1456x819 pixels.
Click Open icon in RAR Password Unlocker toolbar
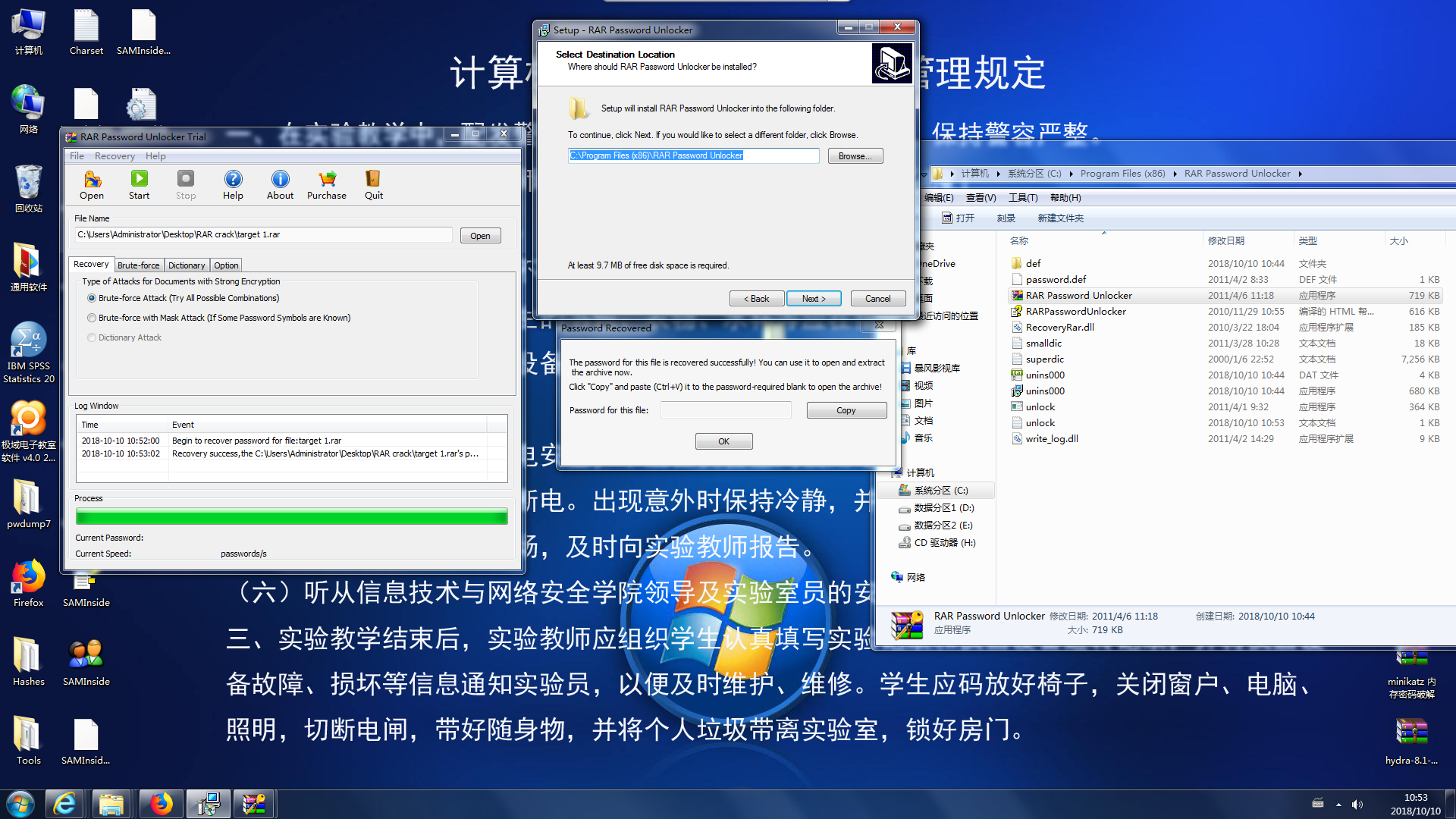pyautogui.click(x=92, y=184)
